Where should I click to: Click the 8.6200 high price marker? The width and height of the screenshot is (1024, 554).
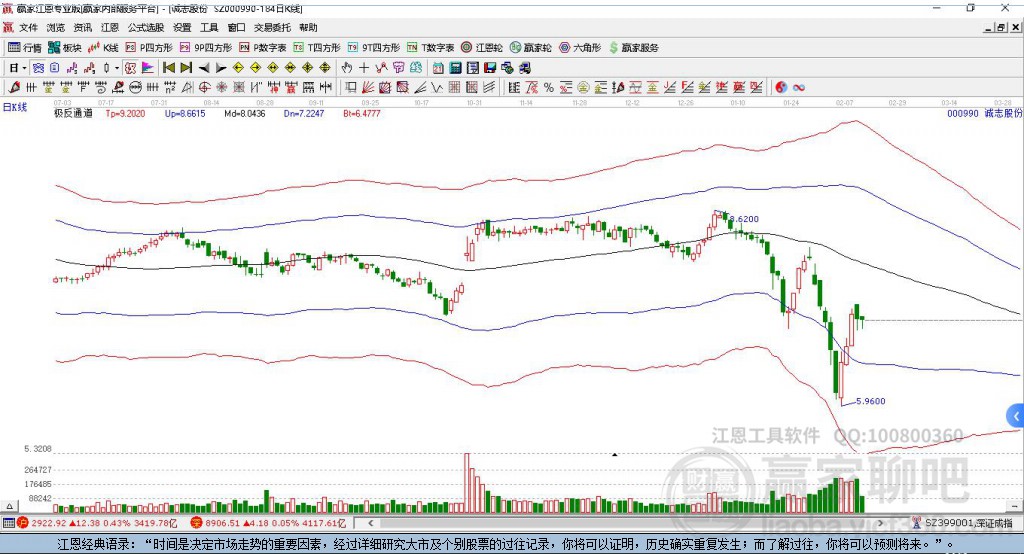coord(744,219)
